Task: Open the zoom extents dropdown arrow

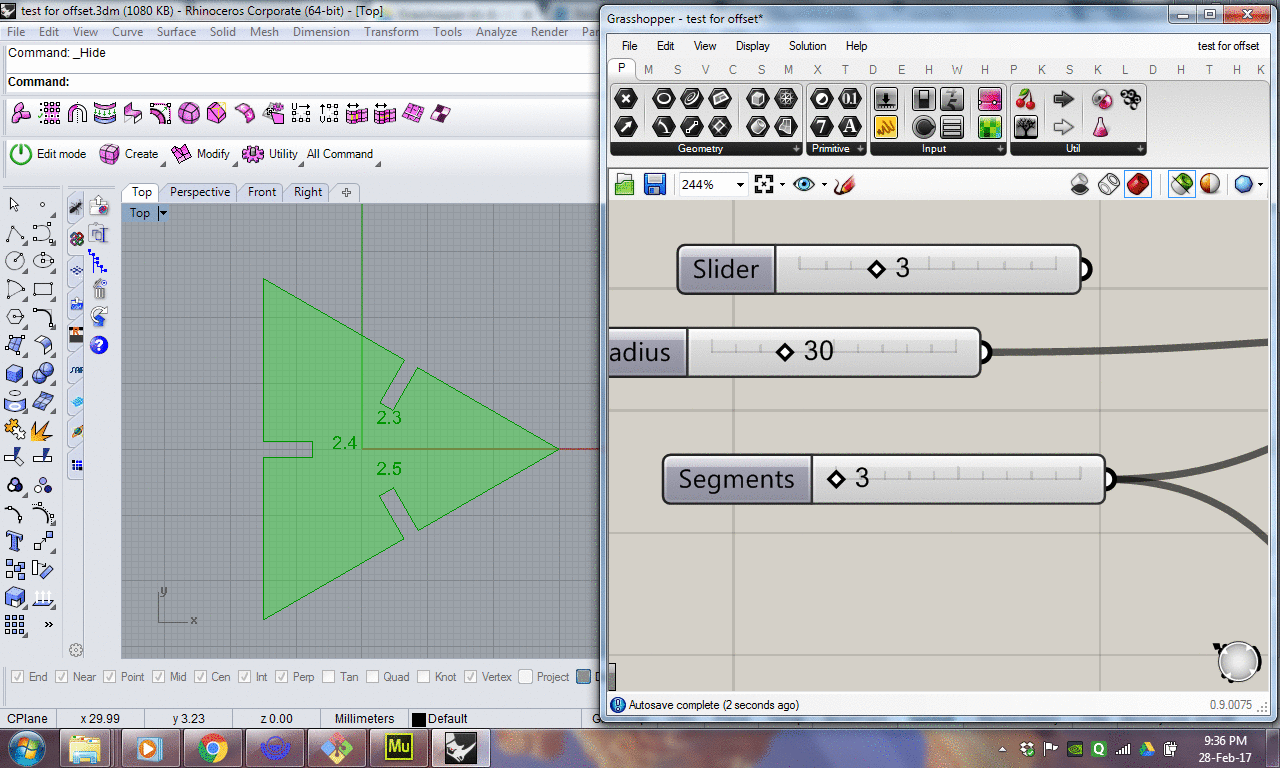Action: [x=782, y=185]
